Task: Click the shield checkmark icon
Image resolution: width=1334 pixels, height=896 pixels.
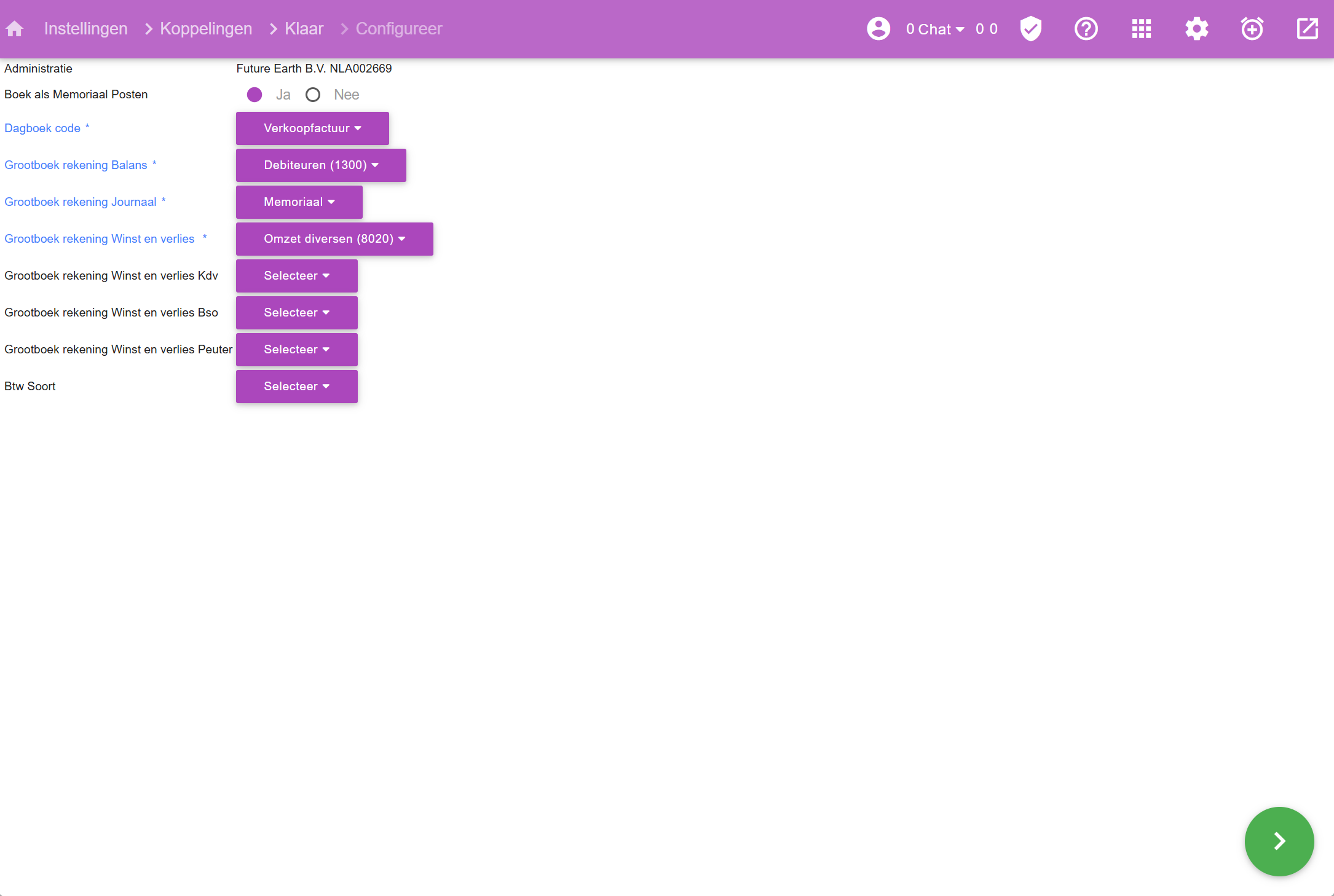Action: [1031, 29]
